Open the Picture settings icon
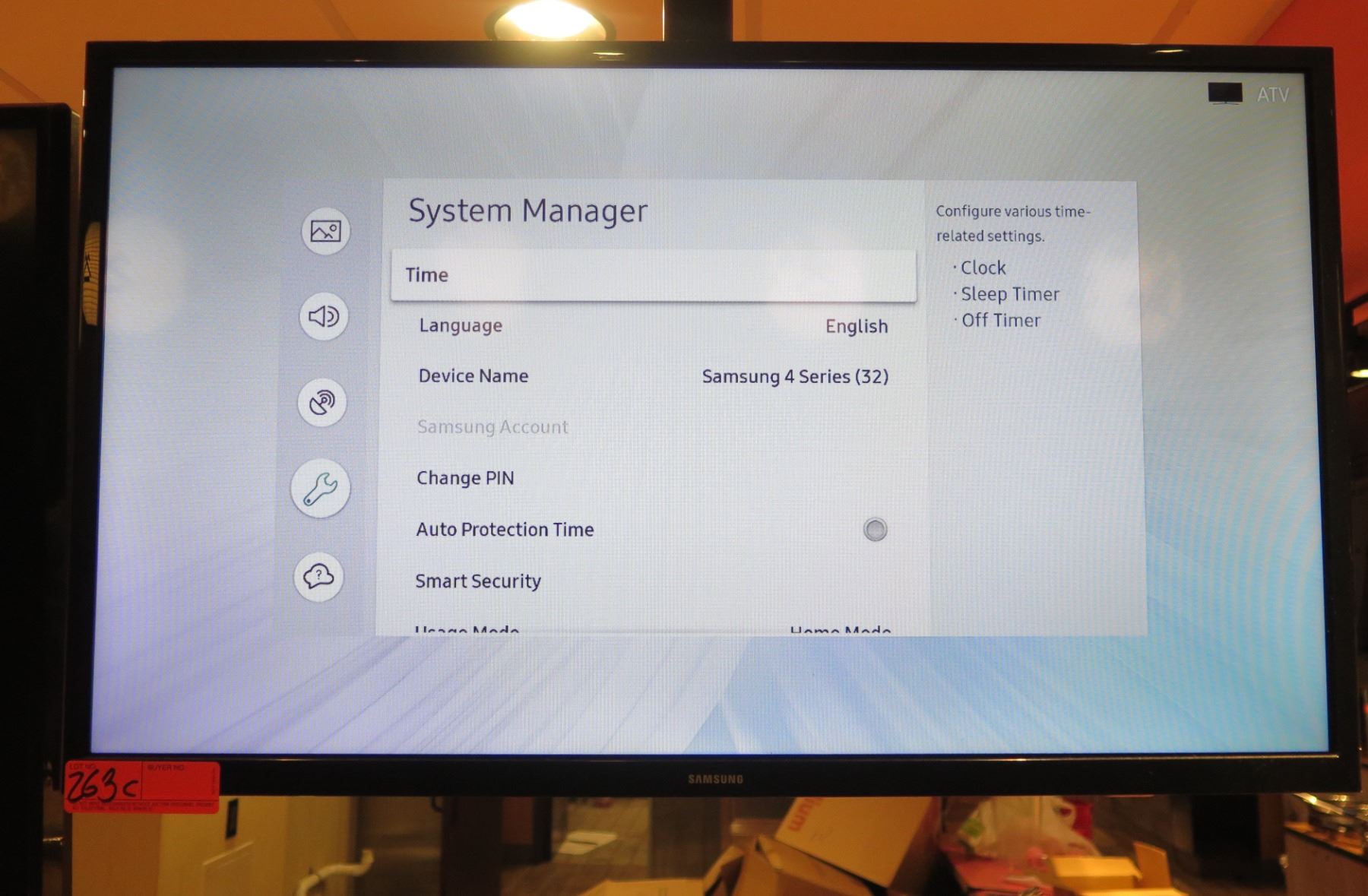Image resolution: width=1368 pixels, height=896 pixels. [325, 231]
